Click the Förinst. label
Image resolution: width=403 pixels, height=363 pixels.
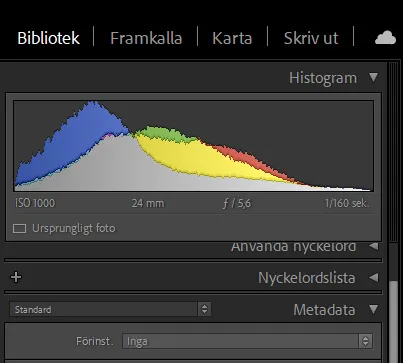pos(95,341)
